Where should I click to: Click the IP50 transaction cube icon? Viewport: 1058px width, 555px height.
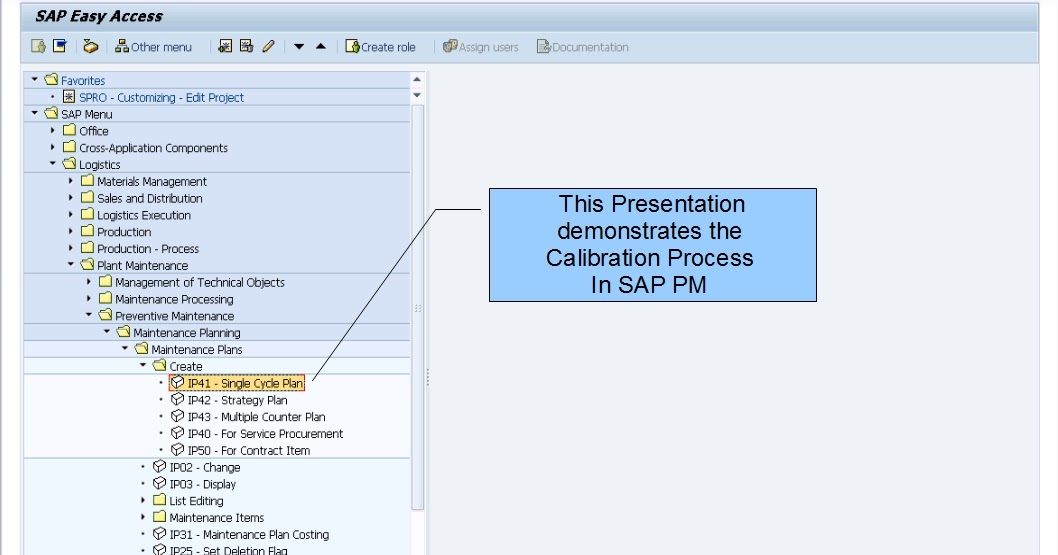177,450
